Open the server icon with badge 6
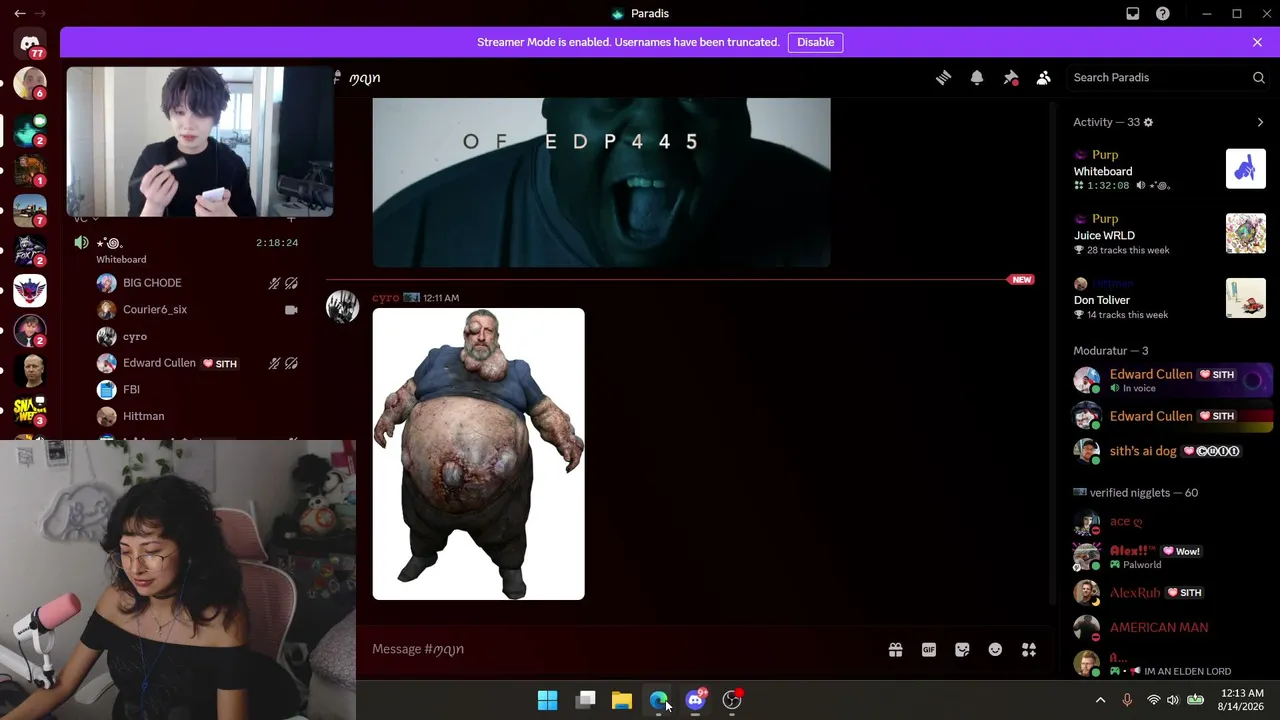Image resolution: width=1280 pixels, height=720 pixels. pos(30,83)
